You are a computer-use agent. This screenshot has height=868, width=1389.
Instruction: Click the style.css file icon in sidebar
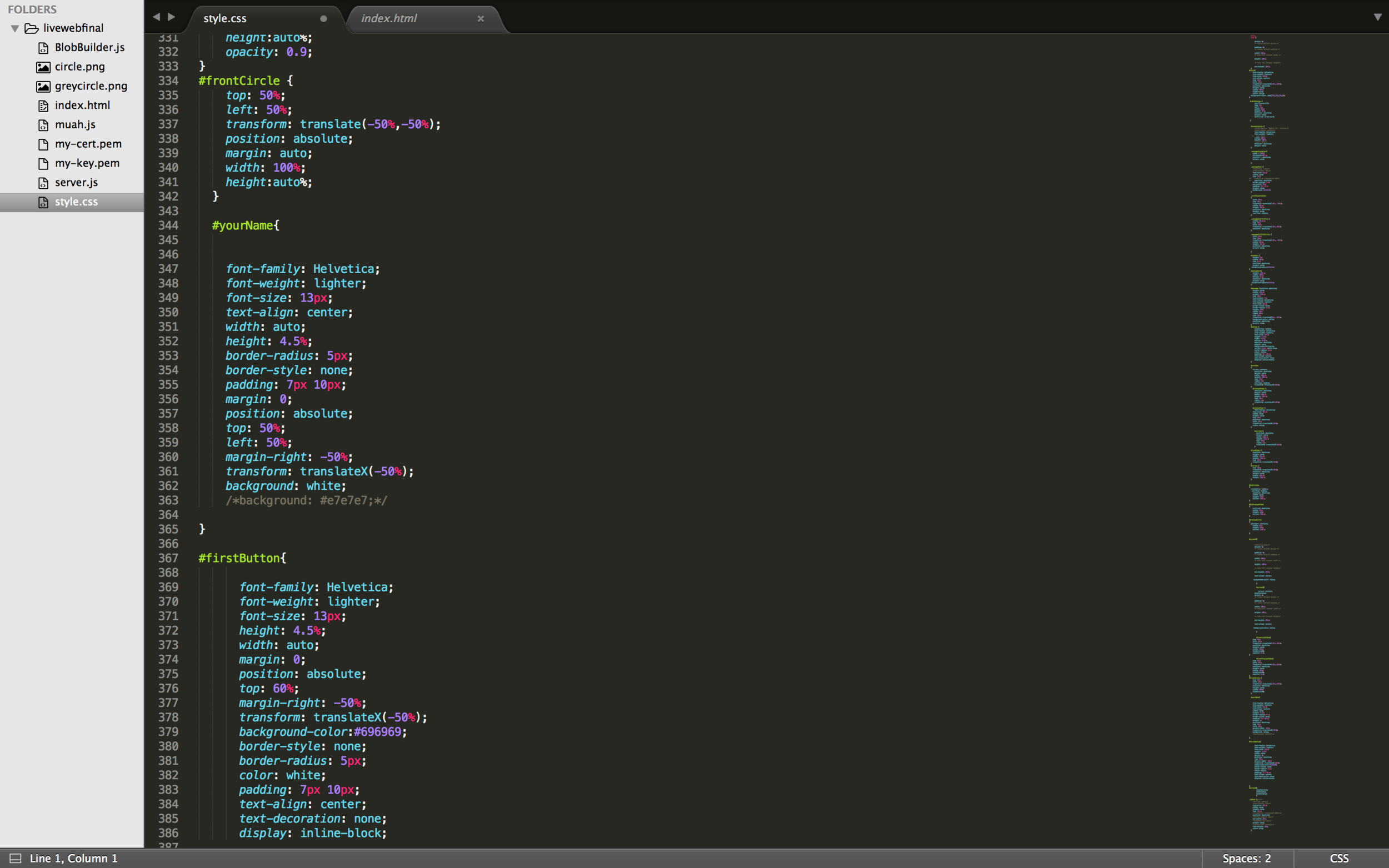43,202
